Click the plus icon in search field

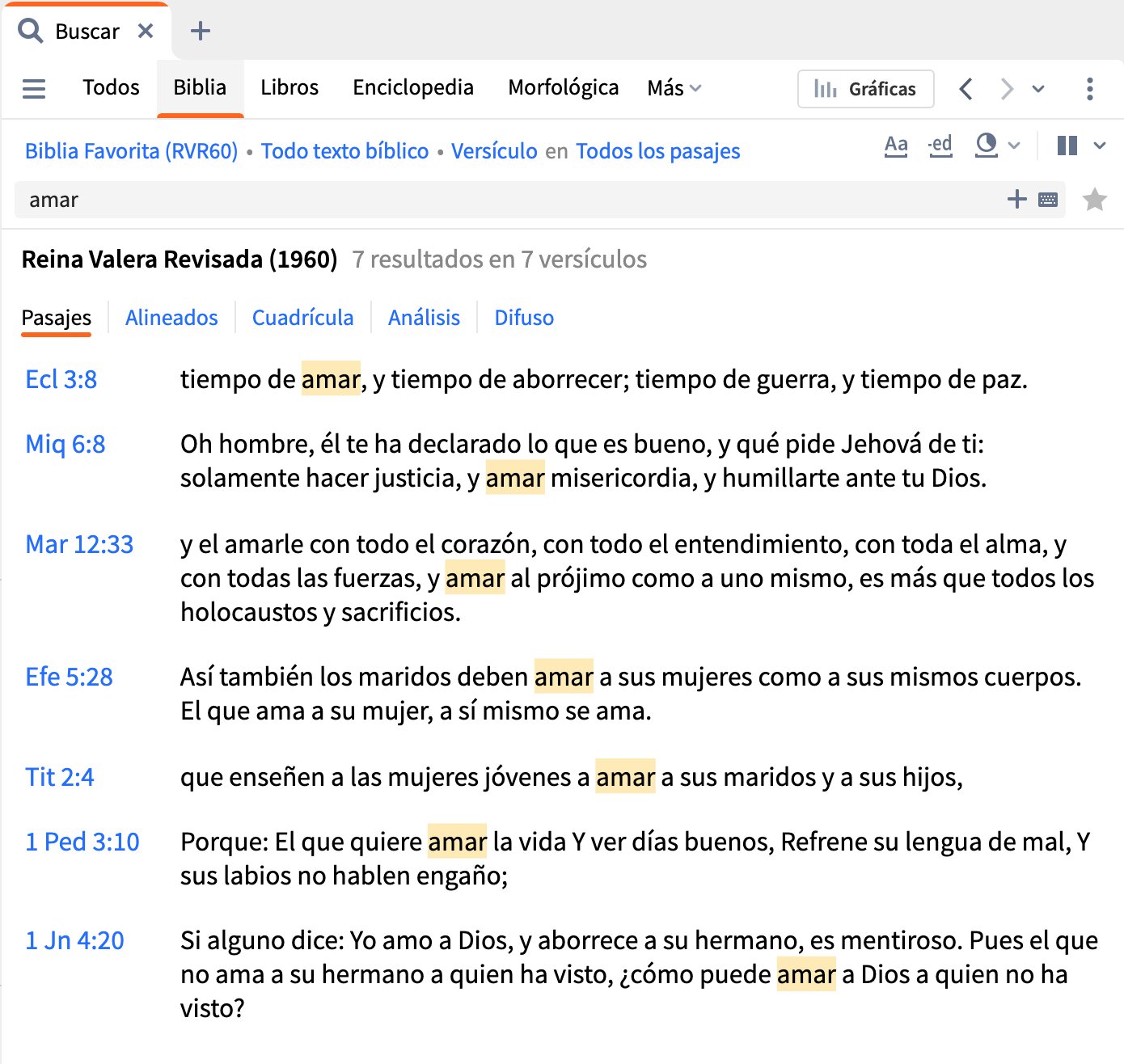1016,199
